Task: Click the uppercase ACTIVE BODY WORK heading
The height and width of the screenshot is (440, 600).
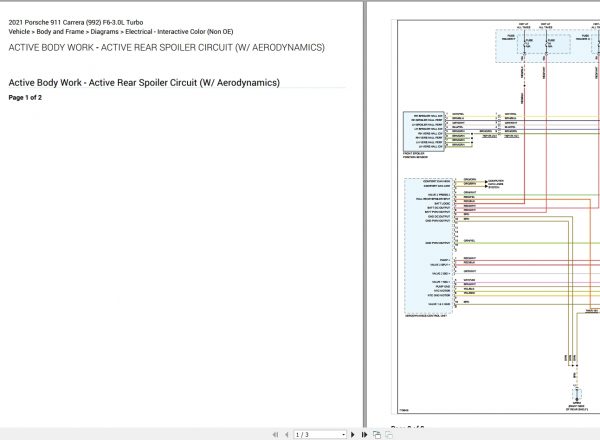Action: [166, 47]
